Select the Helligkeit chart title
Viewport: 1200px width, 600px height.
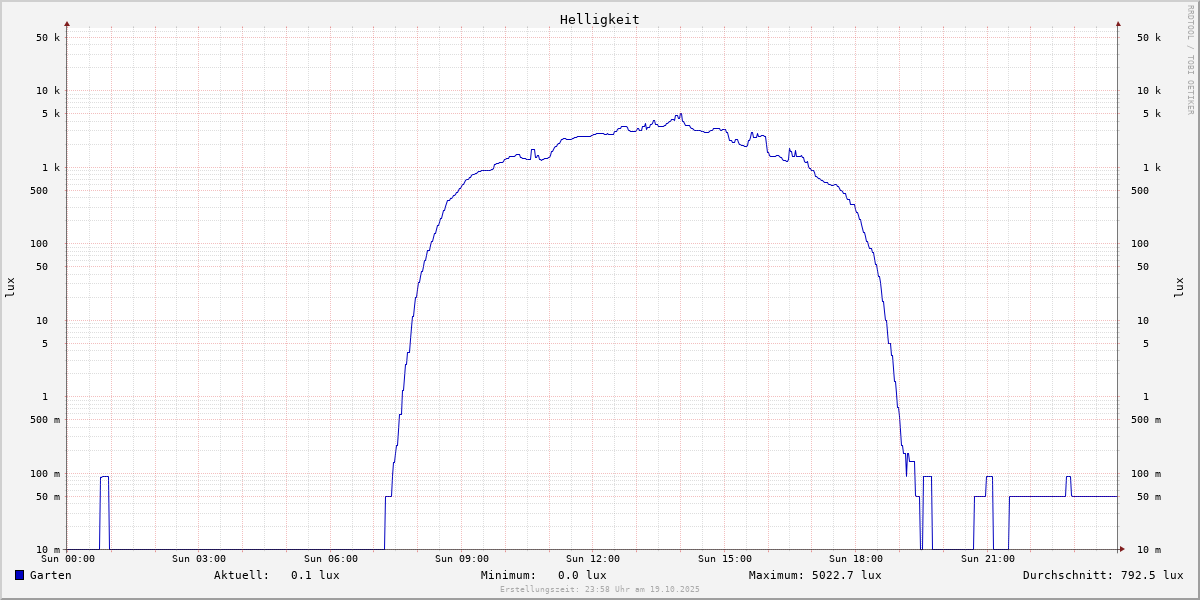coord(599,19)
